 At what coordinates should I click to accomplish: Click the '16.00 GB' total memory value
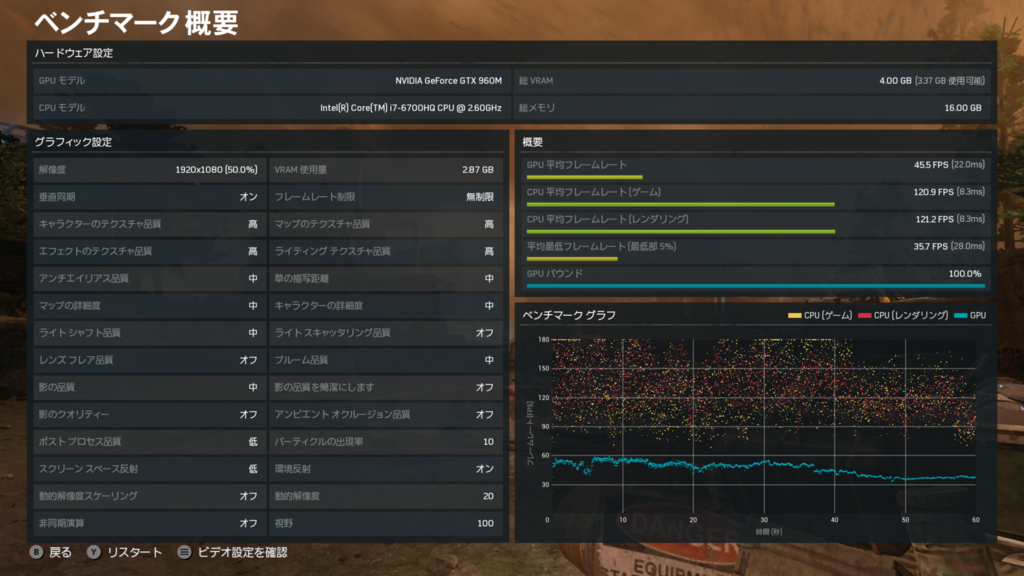tap(963, 108)
